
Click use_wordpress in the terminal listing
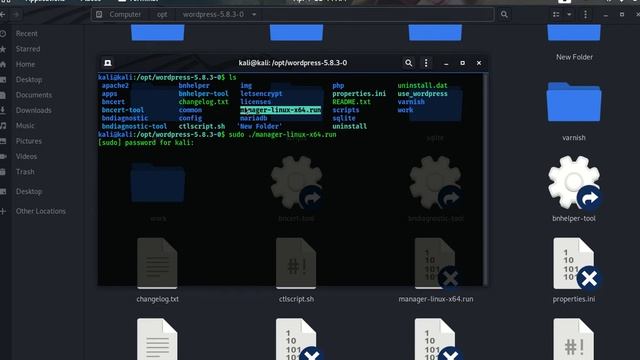422,93
